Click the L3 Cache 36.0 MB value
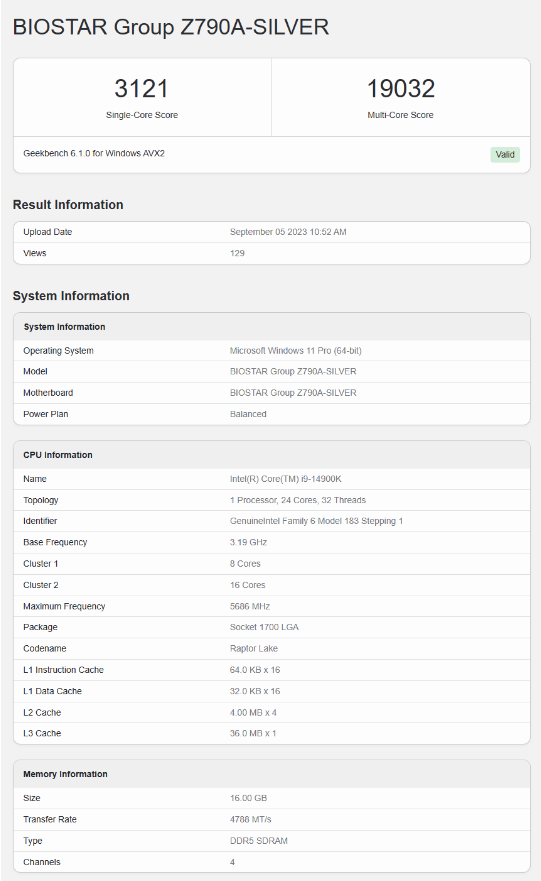 [253, 733]
